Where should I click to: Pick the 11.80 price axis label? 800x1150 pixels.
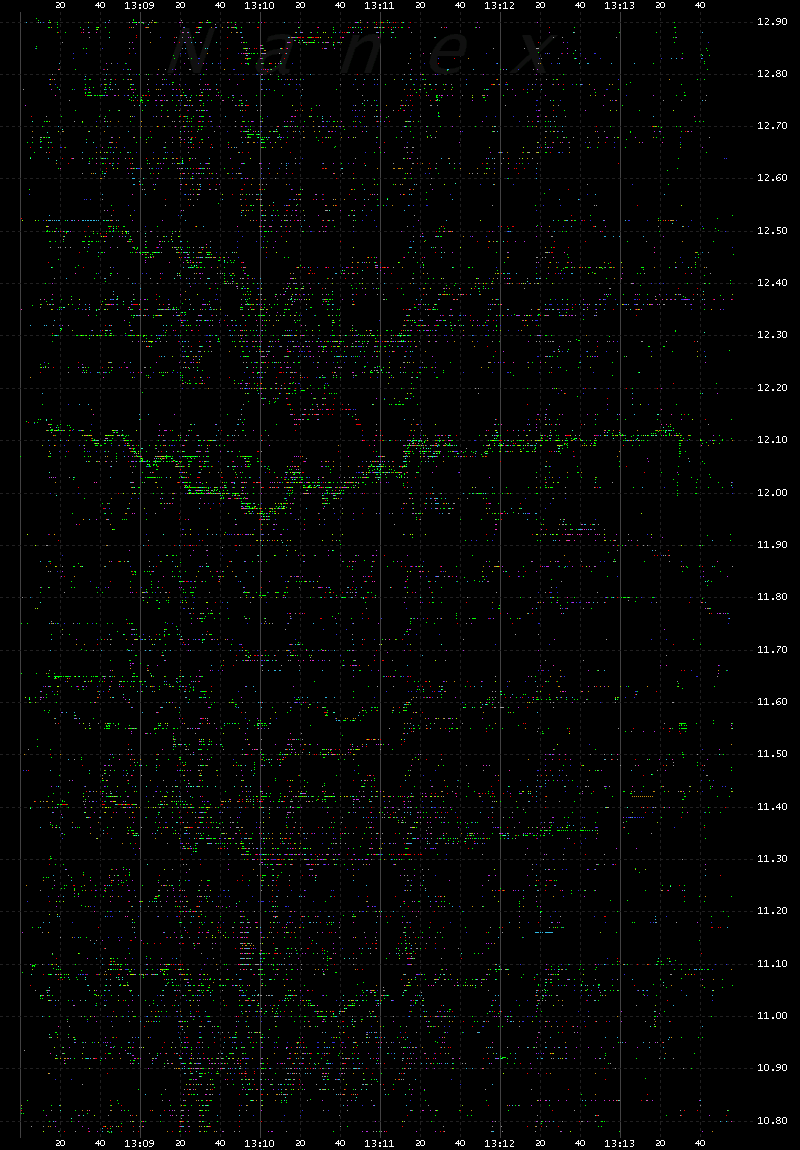pyautogui.click(x=771, y=597)
